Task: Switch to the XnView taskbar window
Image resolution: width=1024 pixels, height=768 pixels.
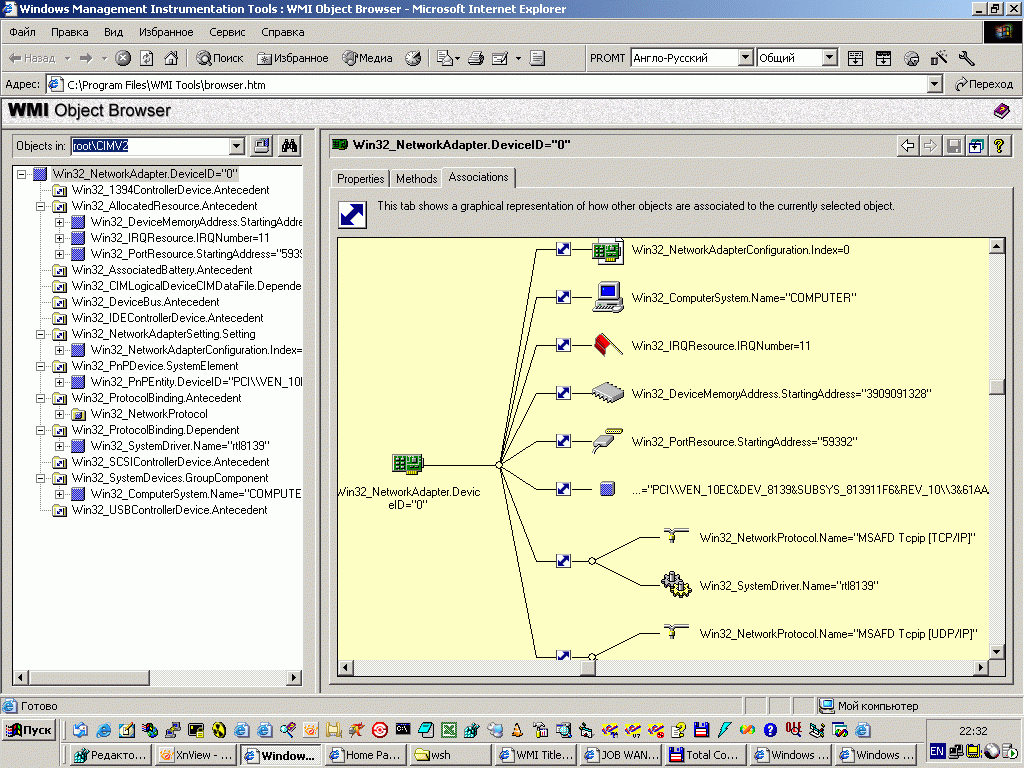Action: [x=196, y=754]
